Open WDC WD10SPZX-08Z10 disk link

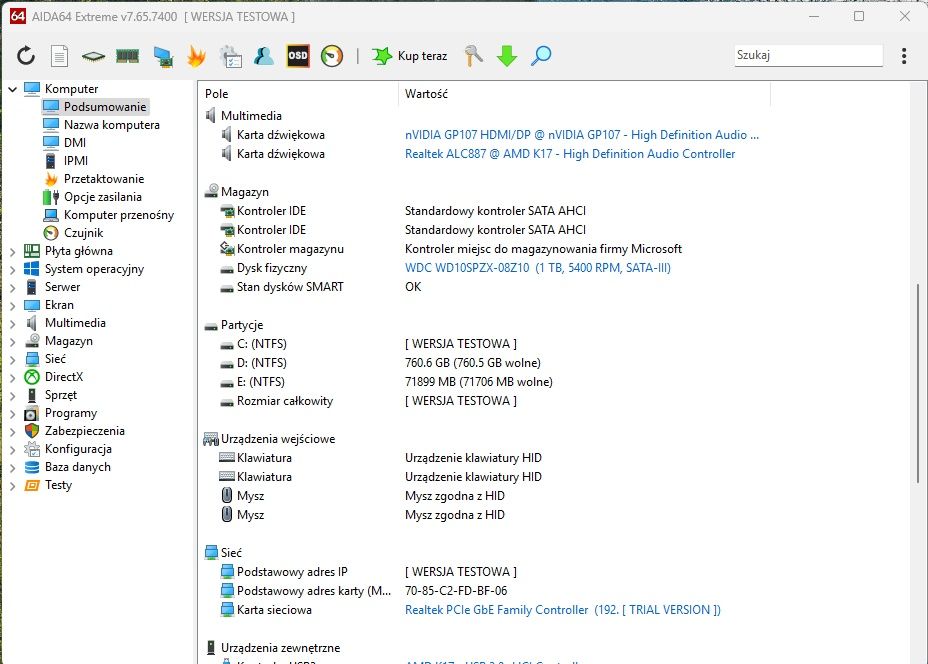click(538, 268)
